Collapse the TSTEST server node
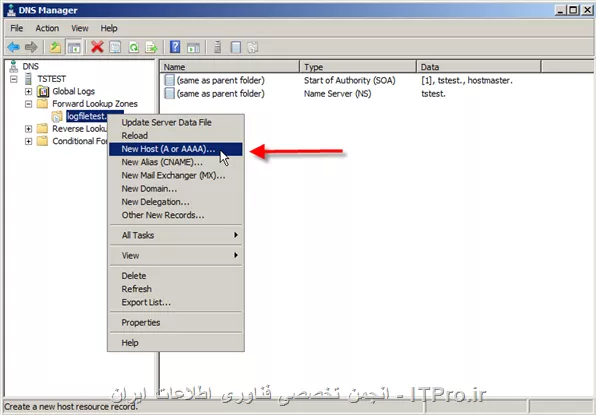Viewport: 596px width, 415px height. 14,79
